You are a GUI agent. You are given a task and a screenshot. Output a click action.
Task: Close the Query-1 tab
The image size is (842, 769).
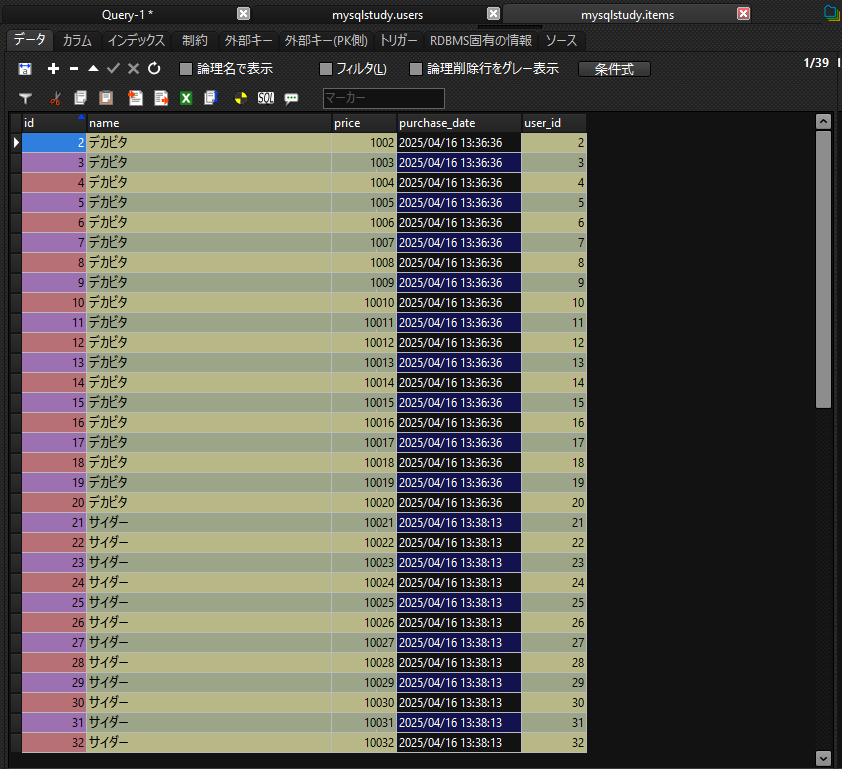[243, 13]
